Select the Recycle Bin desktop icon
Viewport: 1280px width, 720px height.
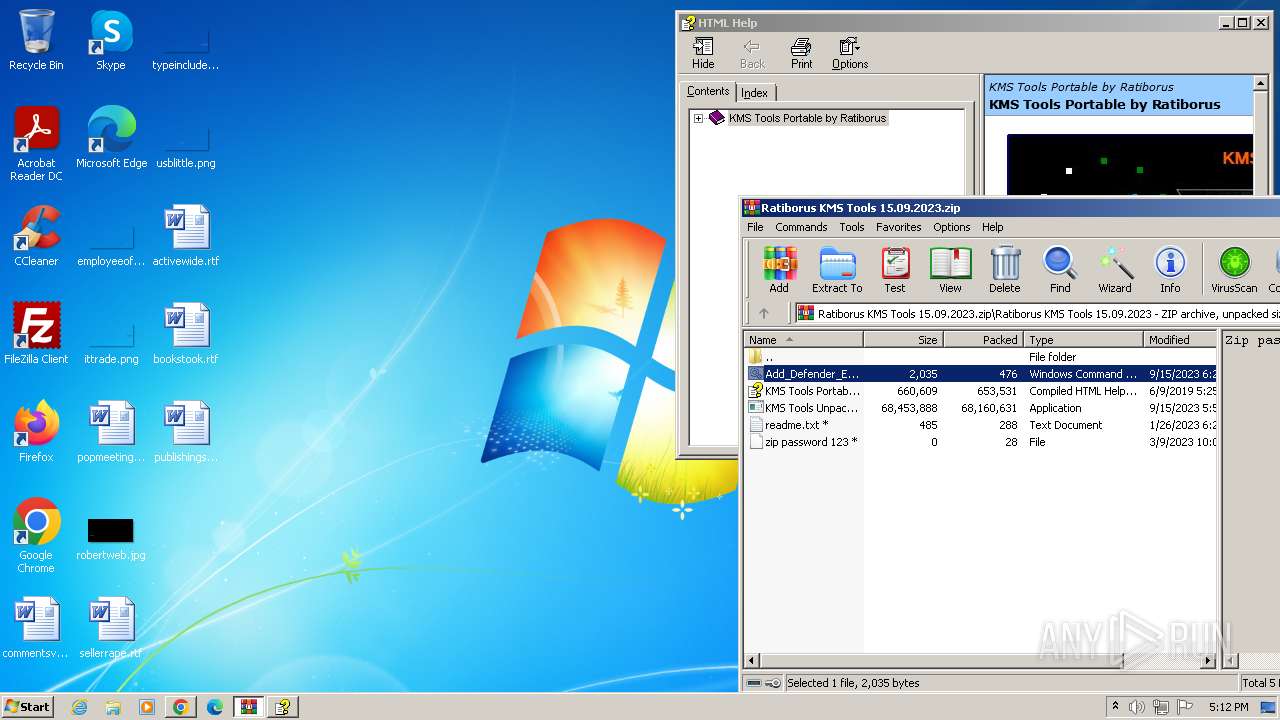coord(36,40)
